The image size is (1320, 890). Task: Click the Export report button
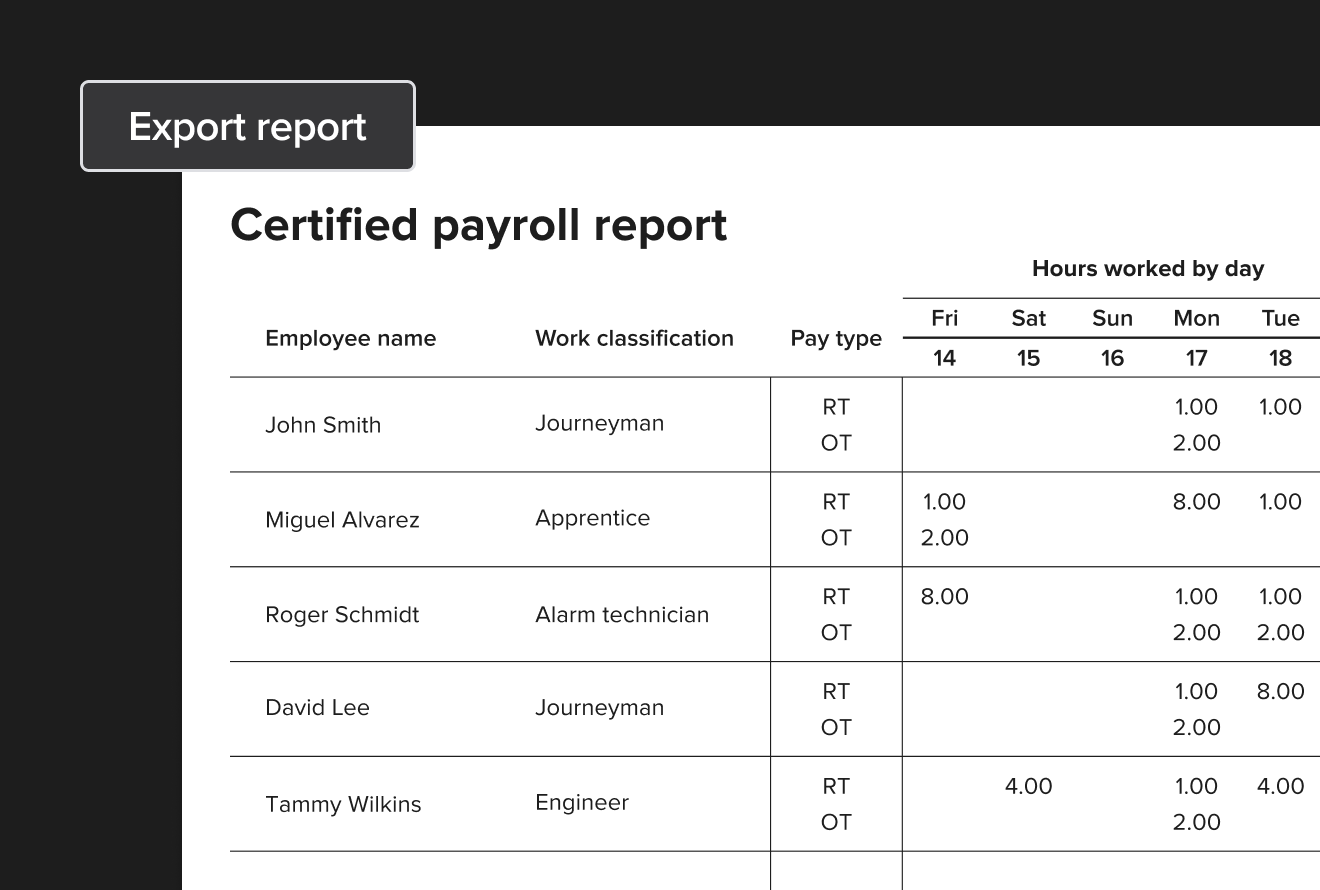coord(248,126)
